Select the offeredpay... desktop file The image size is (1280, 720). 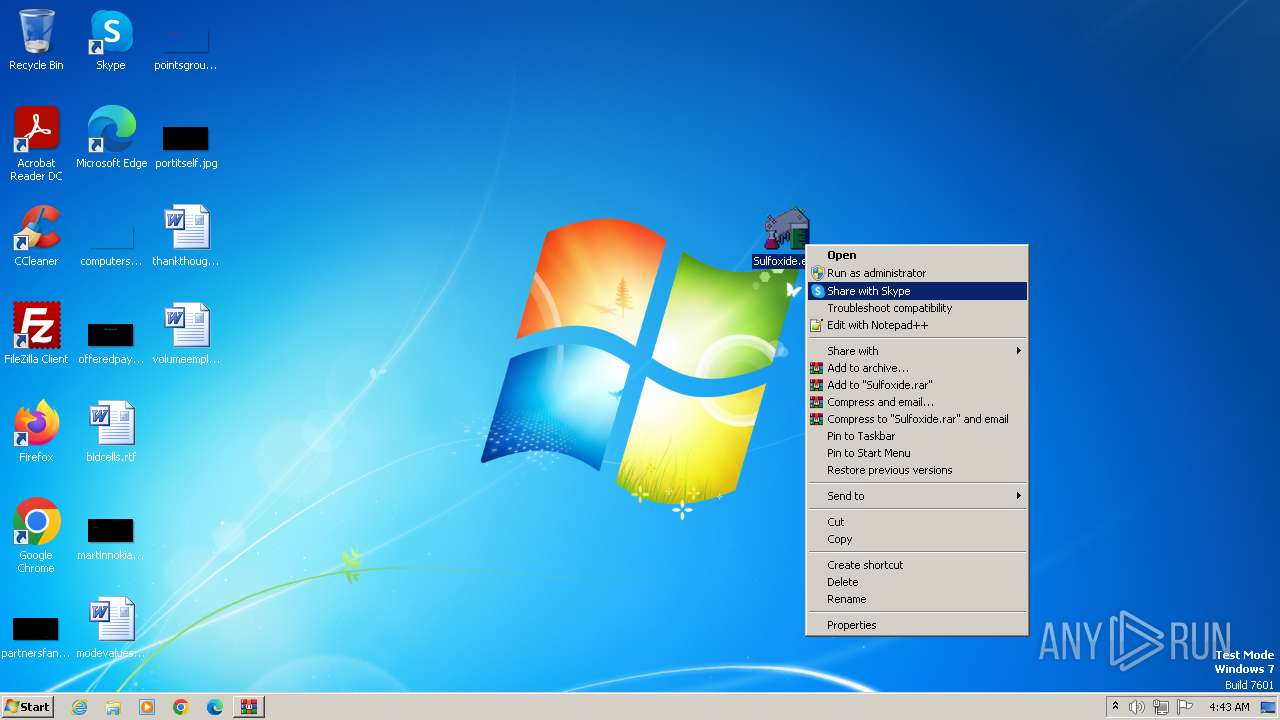(111, 341)
